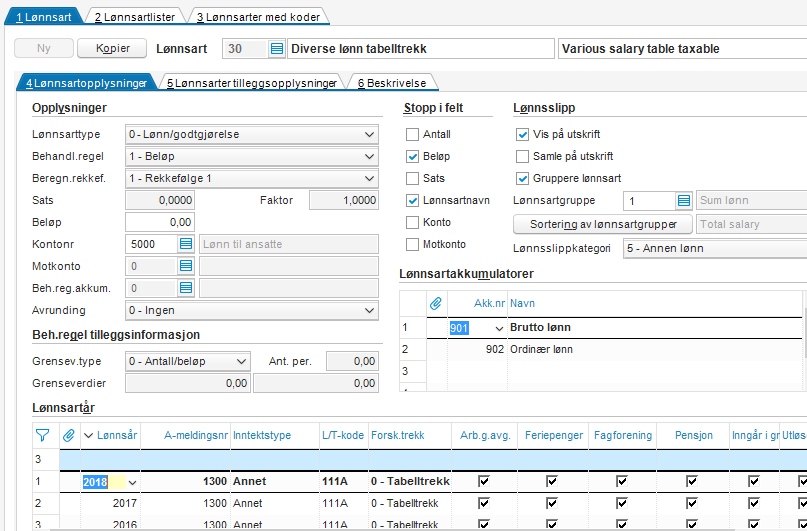
Task: Click the Ny button
Action: (44, 48)
